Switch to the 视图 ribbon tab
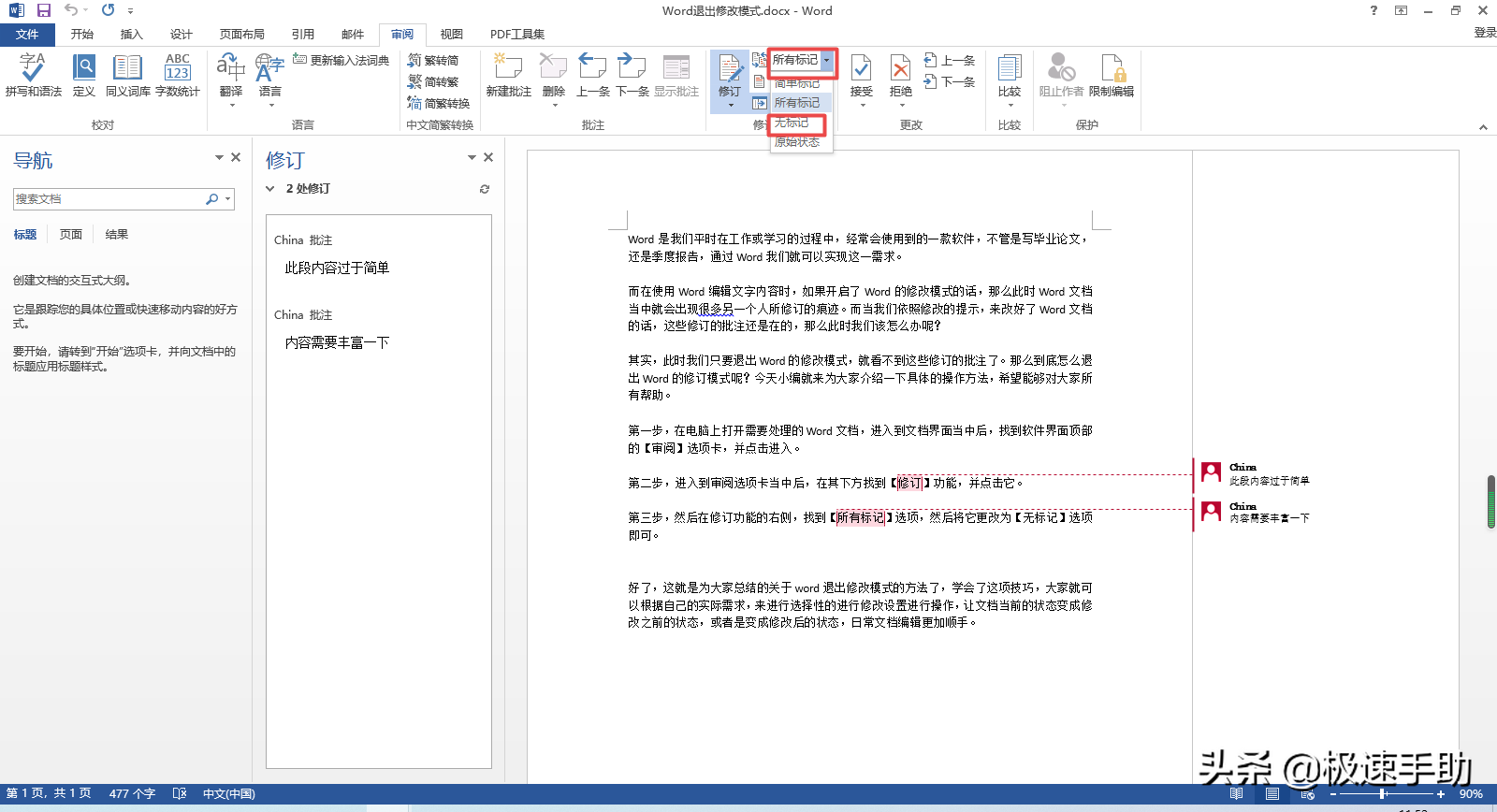 coord(451,35)
